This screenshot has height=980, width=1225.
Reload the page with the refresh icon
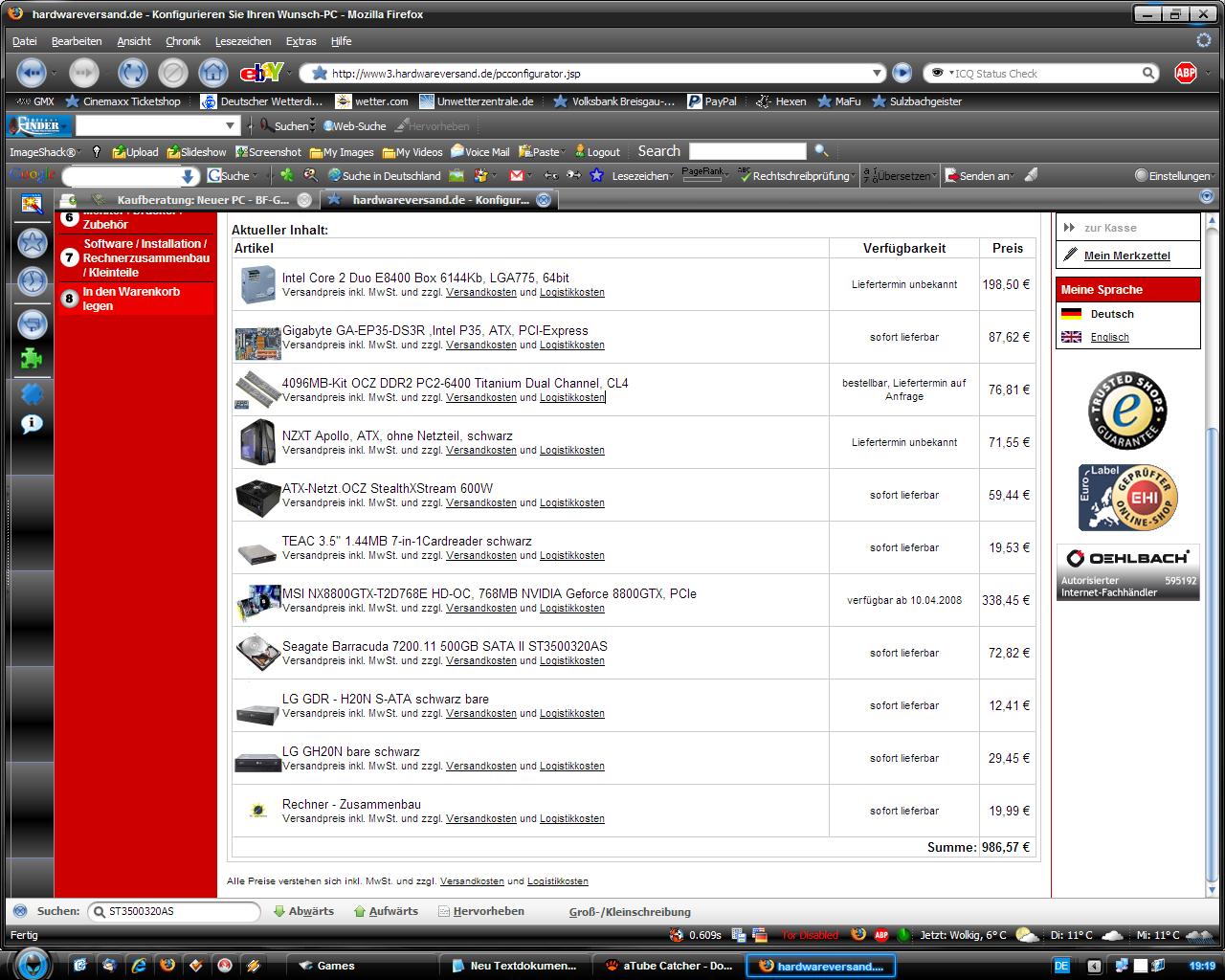[x=132, y=73]
